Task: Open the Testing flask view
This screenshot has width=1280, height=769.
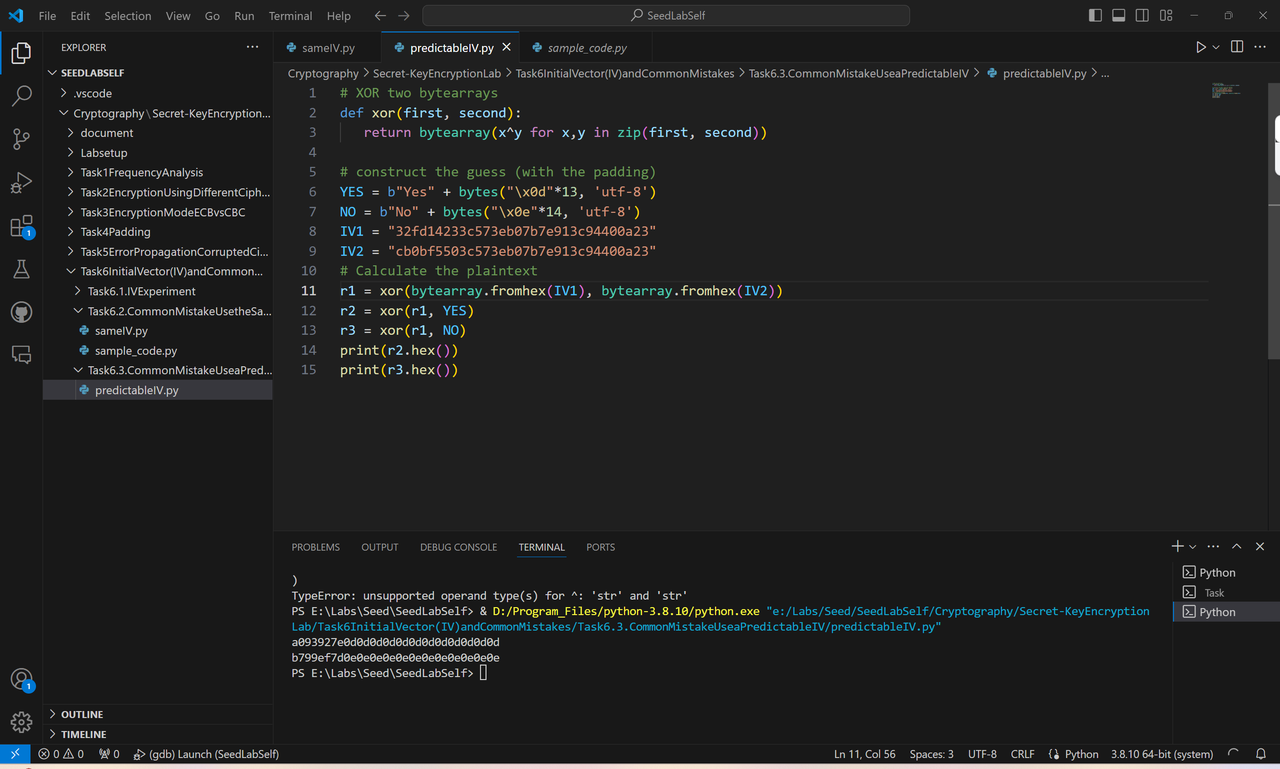Action: (x=21, y=269)
